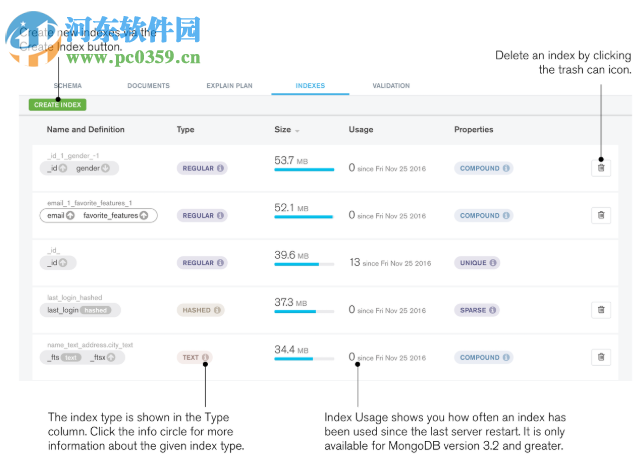Click the UNIQUE property badge label
Image resolution: width=636 pixels, height=471 pixels.
pos(473,263)
